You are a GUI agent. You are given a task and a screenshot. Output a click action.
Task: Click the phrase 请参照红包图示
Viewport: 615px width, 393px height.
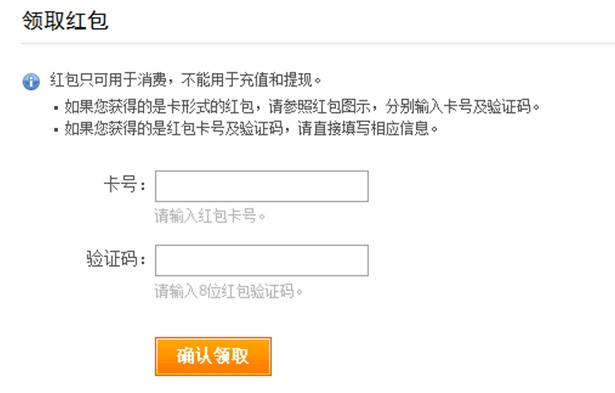320,106
